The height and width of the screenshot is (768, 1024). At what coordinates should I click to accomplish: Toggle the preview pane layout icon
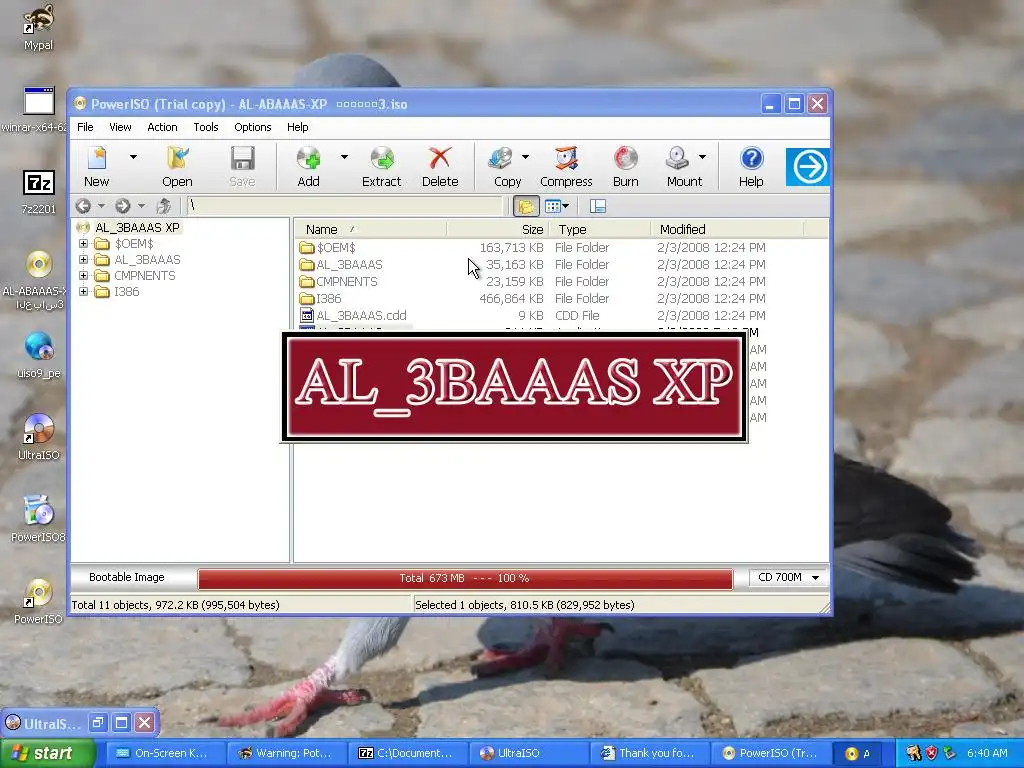coord(598,206)
